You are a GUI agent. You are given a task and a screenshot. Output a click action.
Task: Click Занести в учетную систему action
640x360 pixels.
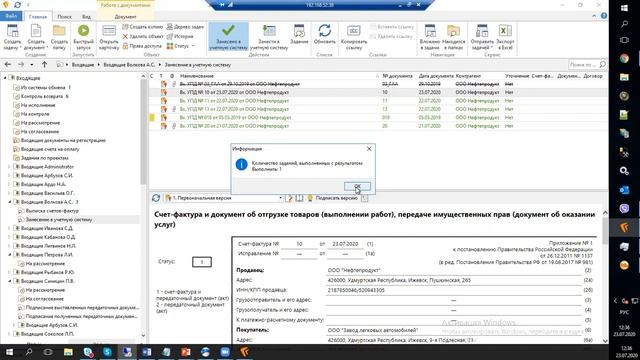(269, 37)
